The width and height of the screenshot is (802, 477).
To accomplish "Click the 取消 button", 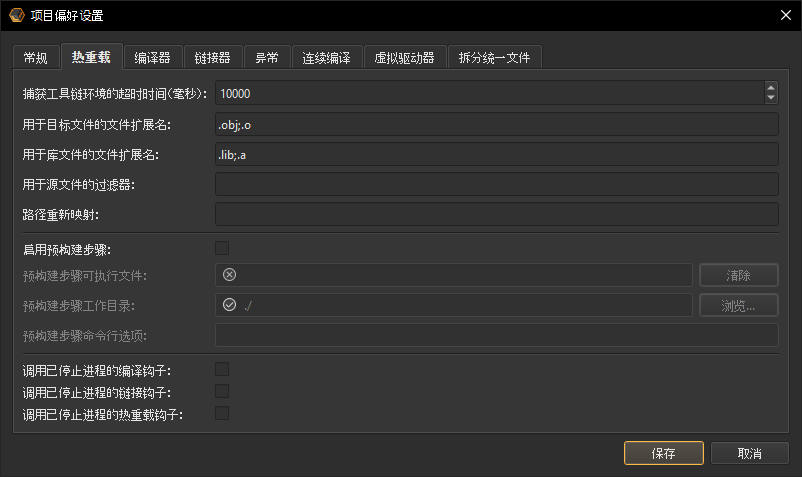I will [x=749, y=453].
